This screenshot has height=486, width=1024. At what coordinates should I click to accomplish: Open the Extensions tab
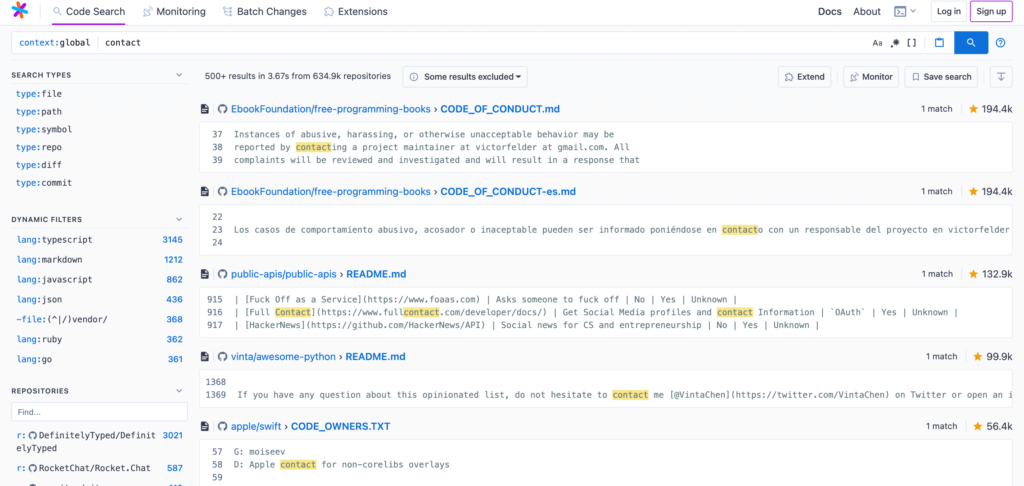coord(356,12)
